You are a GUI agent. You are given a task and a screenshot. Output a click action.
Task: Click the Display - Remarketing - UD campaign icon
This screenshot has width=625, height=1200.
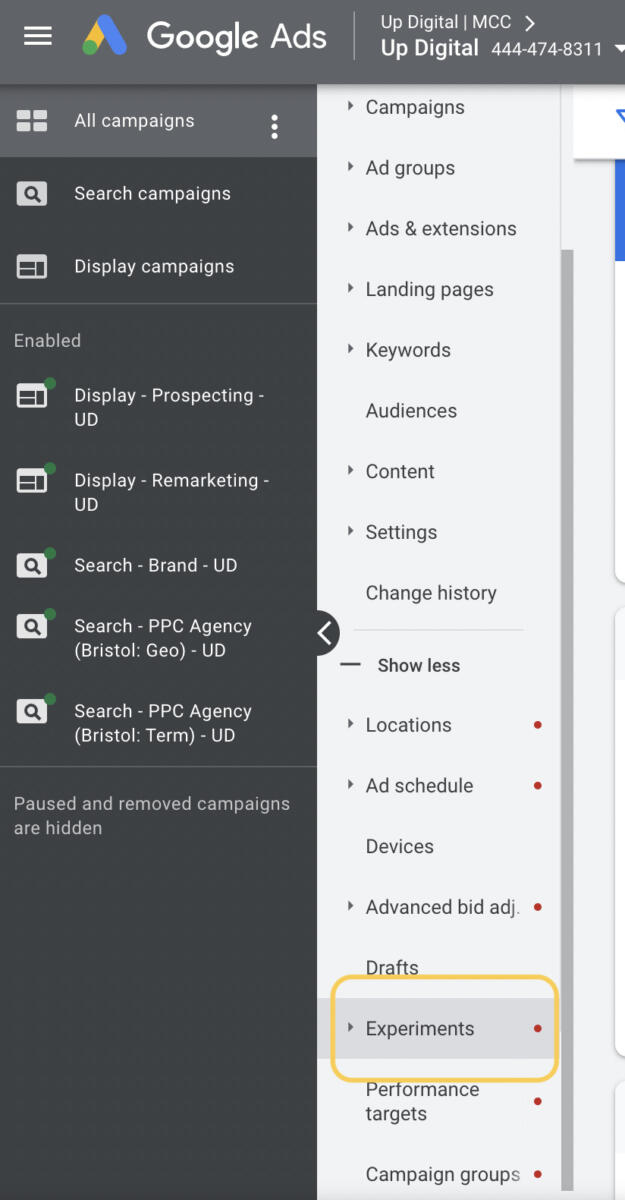pos(32,480)
